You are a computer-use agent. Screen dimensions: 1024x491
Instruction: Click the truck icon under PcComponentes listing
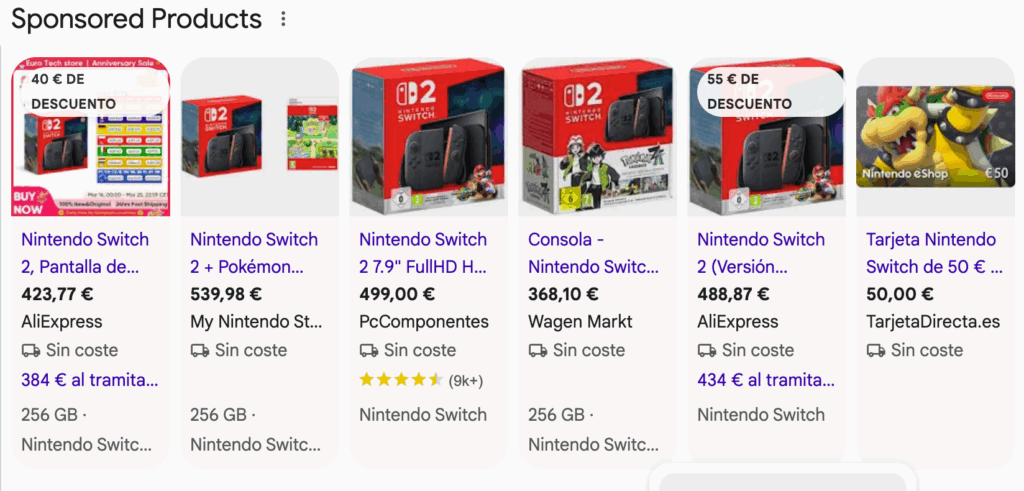pyautogui.click(x=369, y=351)
